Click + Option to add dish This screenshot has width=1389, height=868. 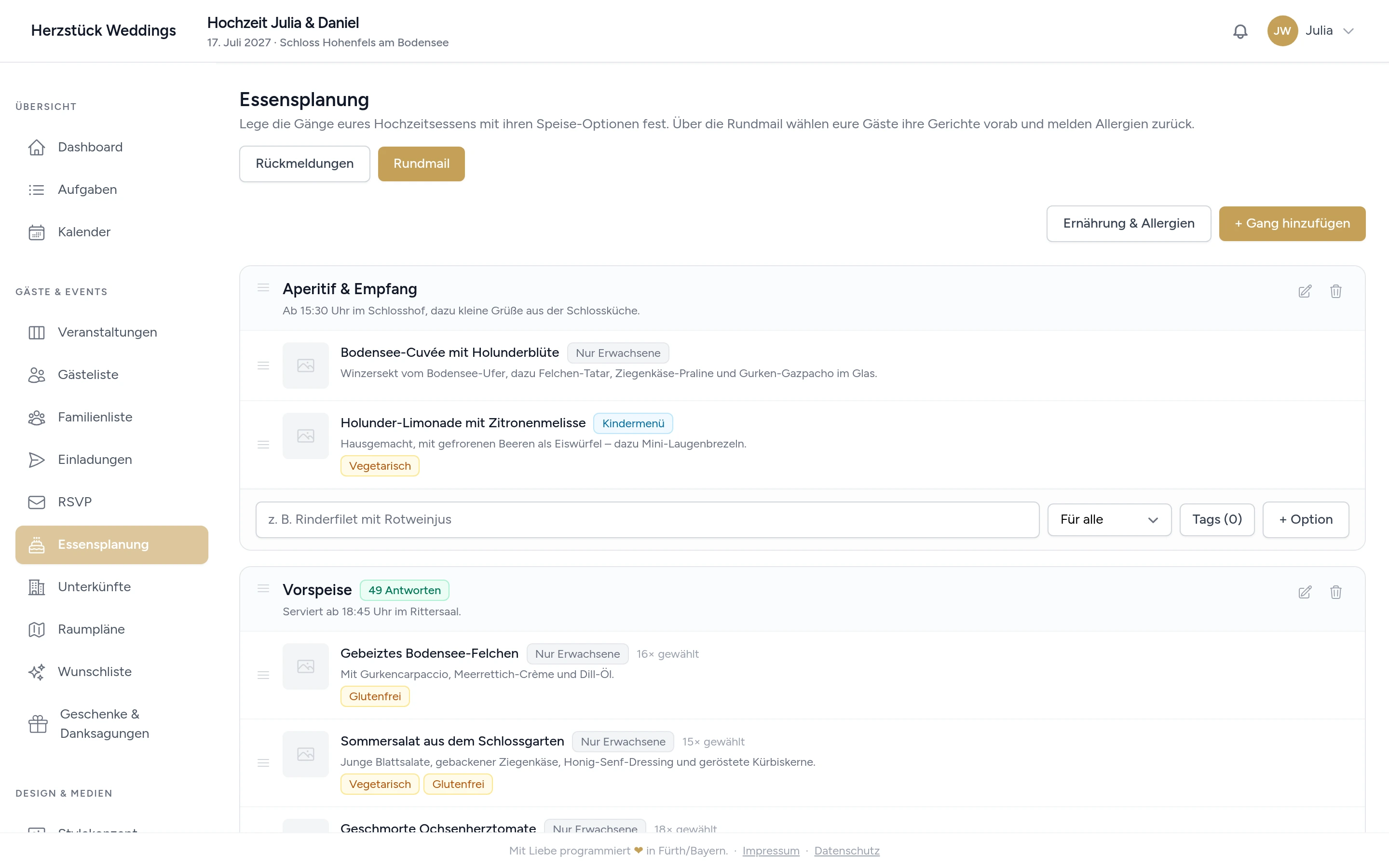(1306, 519)
